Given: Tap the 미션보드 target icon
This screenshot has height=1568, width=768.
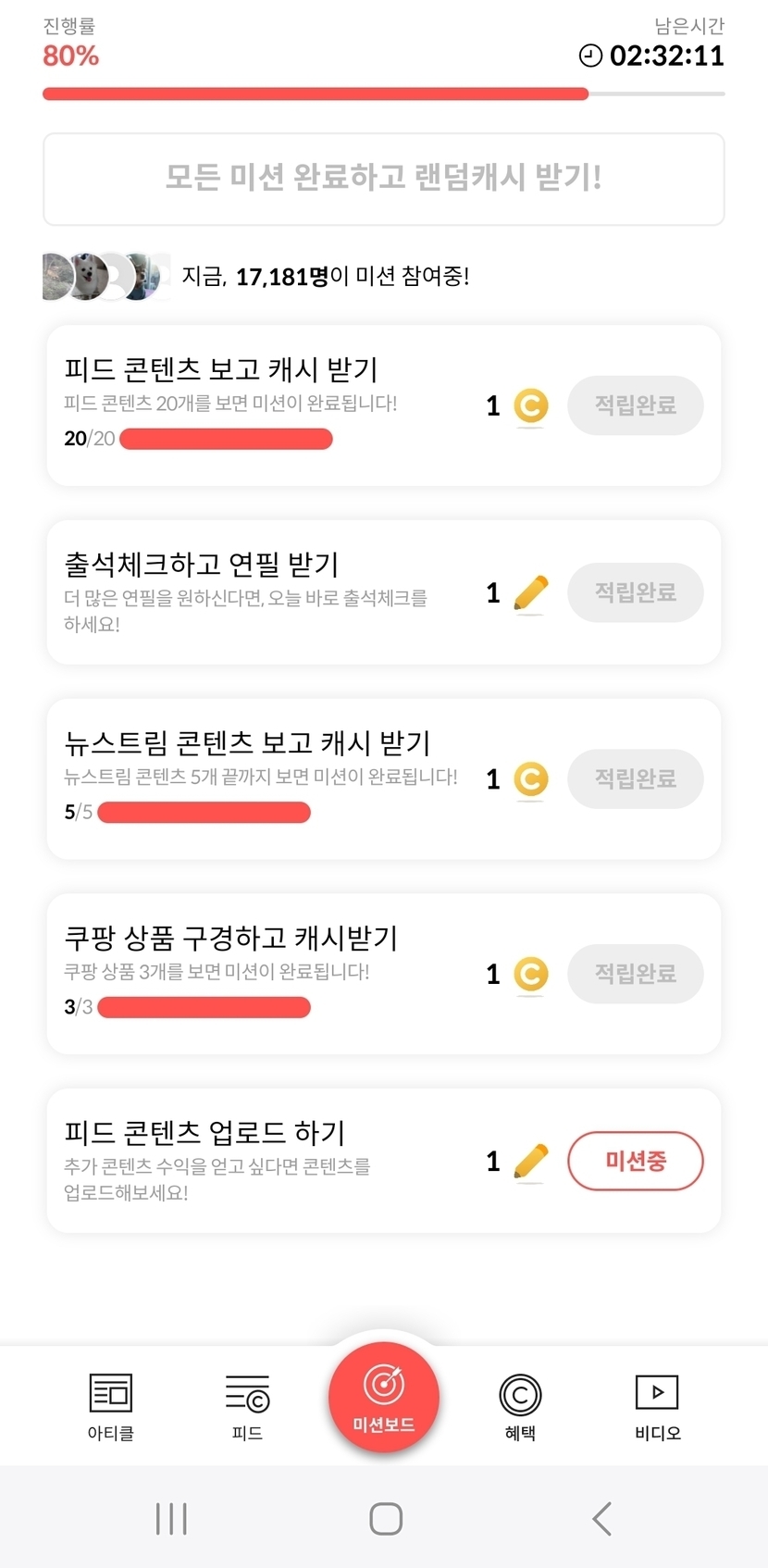Looking at the screenshot, I should [383, 1386].
